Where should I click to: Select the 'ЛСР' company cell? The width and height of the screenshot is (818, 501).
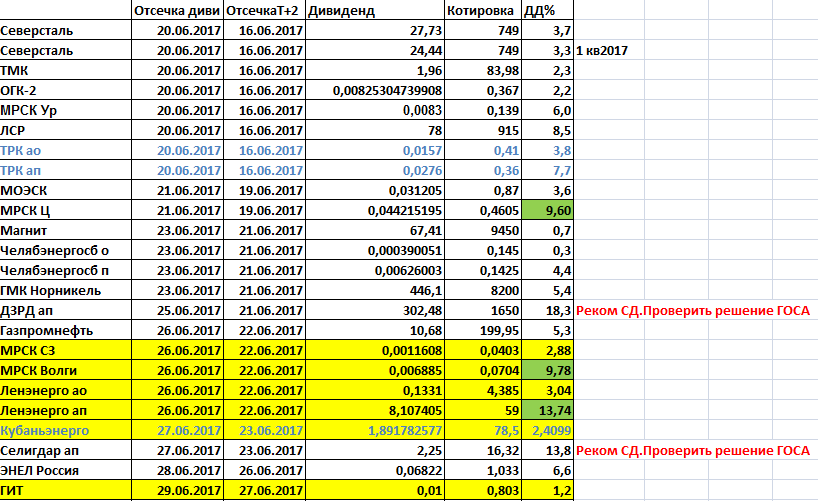66,130
